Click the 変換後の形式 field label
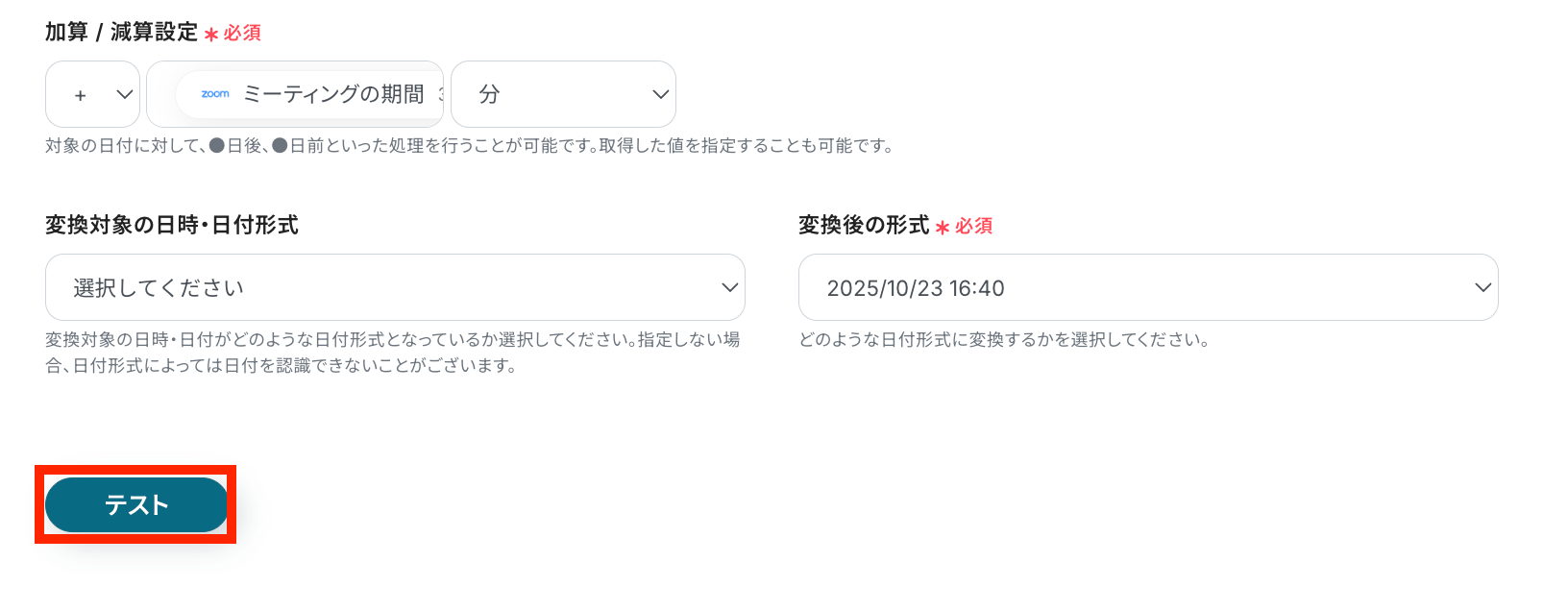The height and width of the screenshot is (611, 1568). coord(864,226)
